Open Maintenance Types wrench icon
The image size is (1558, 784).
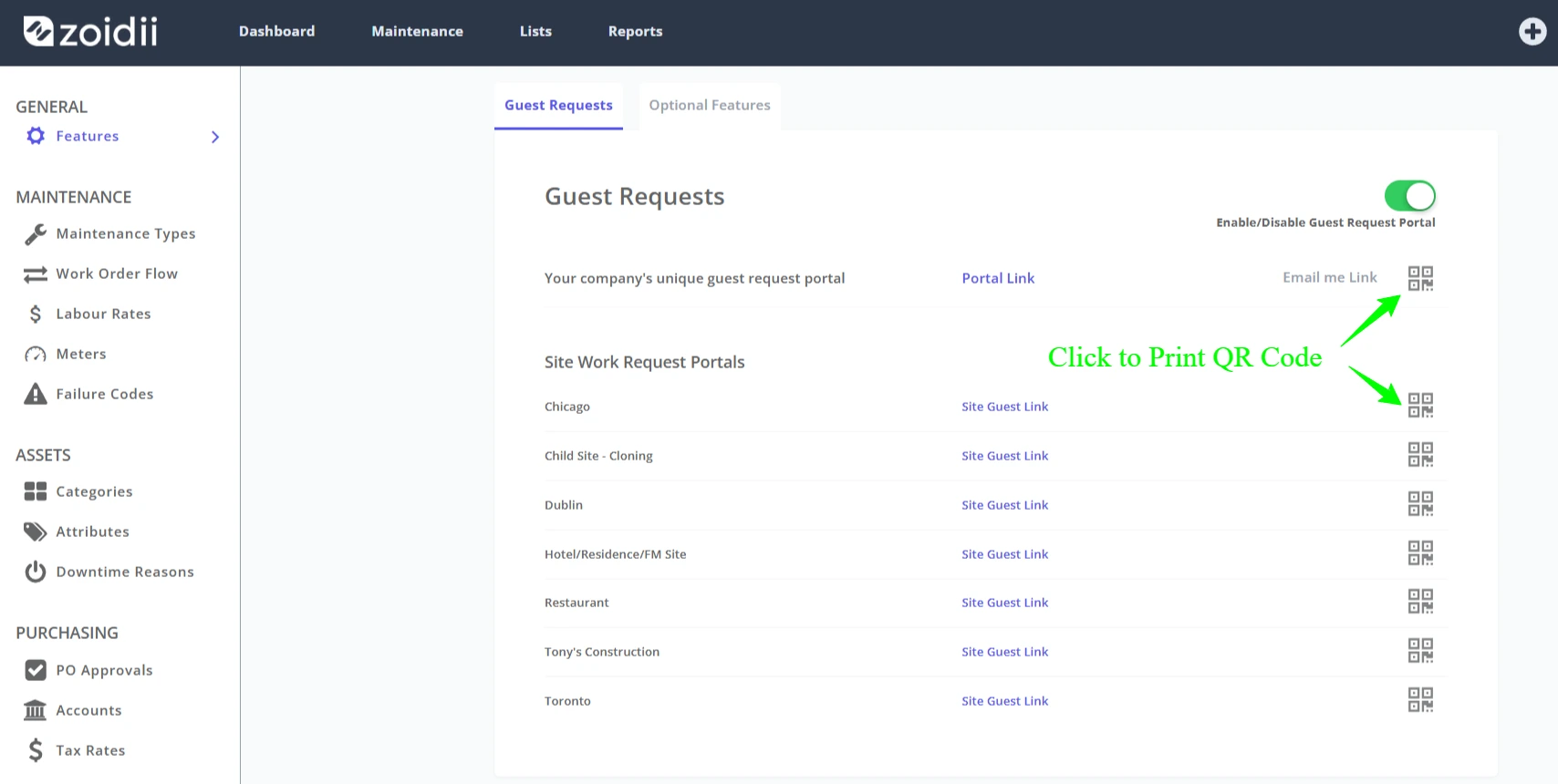[36, 234]
